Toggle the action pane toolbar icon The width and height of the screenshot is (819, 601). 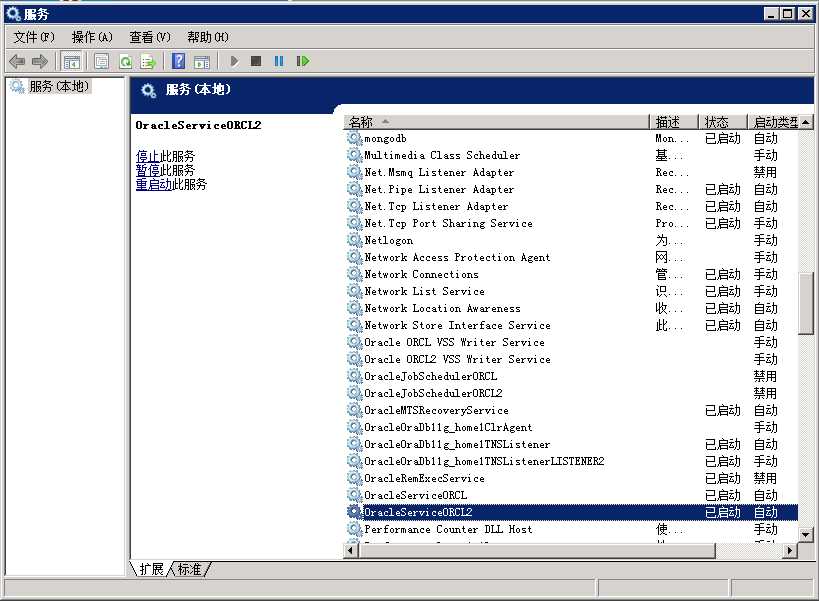(202, 62)
